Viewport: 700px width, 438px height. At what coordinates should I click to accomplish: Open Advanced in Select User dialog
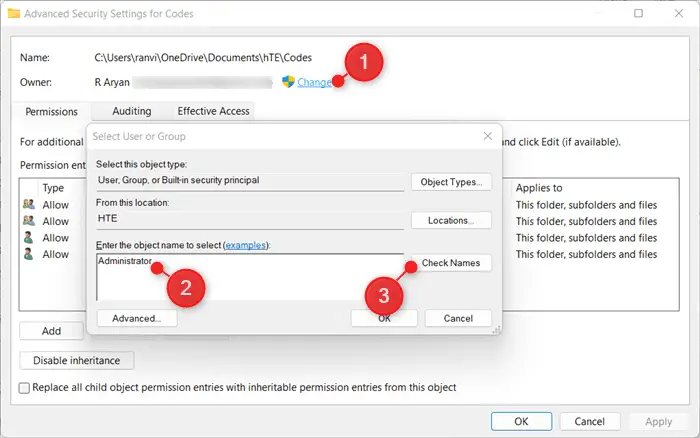(x=137, y=318)
